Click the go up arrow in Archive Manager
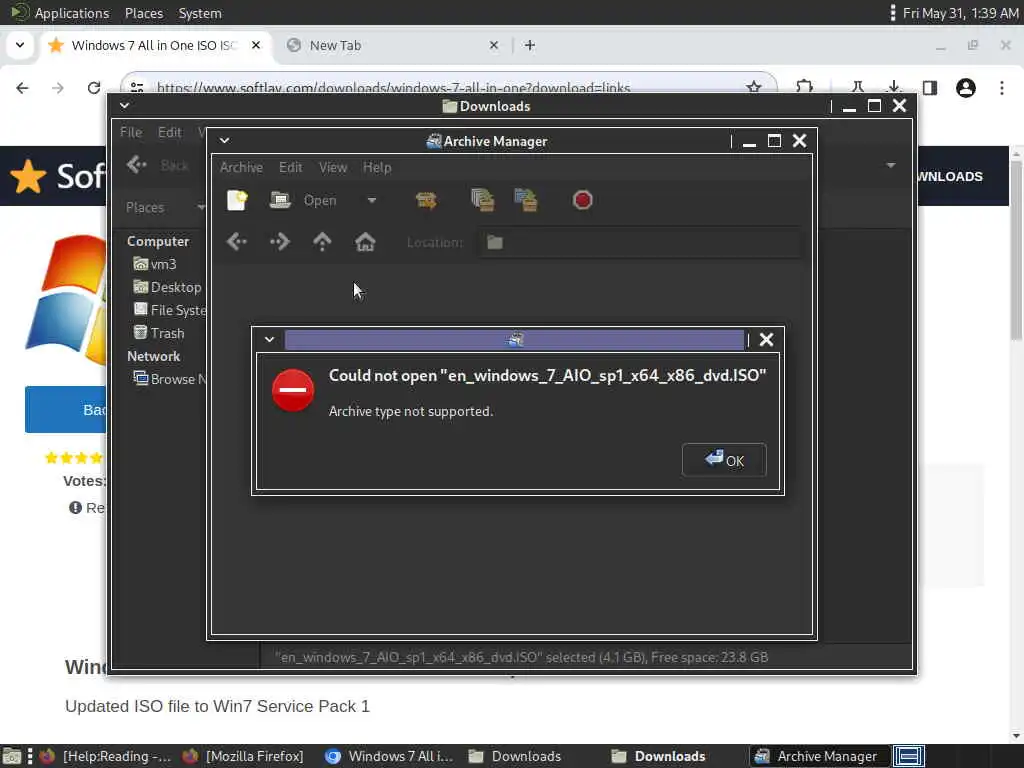This screenshot has height=768, width=1024. [322, 242]
